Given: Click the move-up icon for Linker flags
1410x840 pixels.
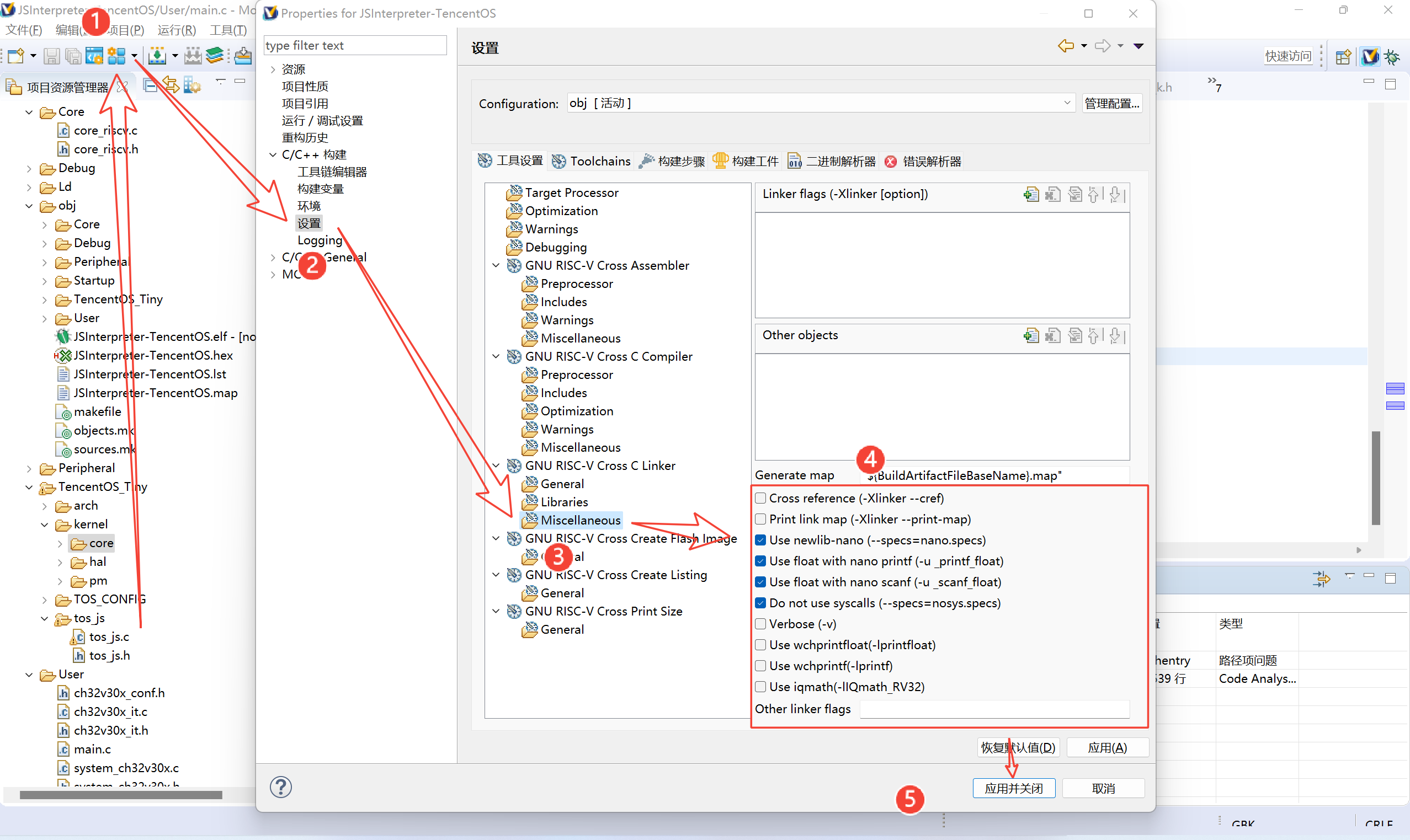Looking at the screenshot, I should pos(1093,195).
